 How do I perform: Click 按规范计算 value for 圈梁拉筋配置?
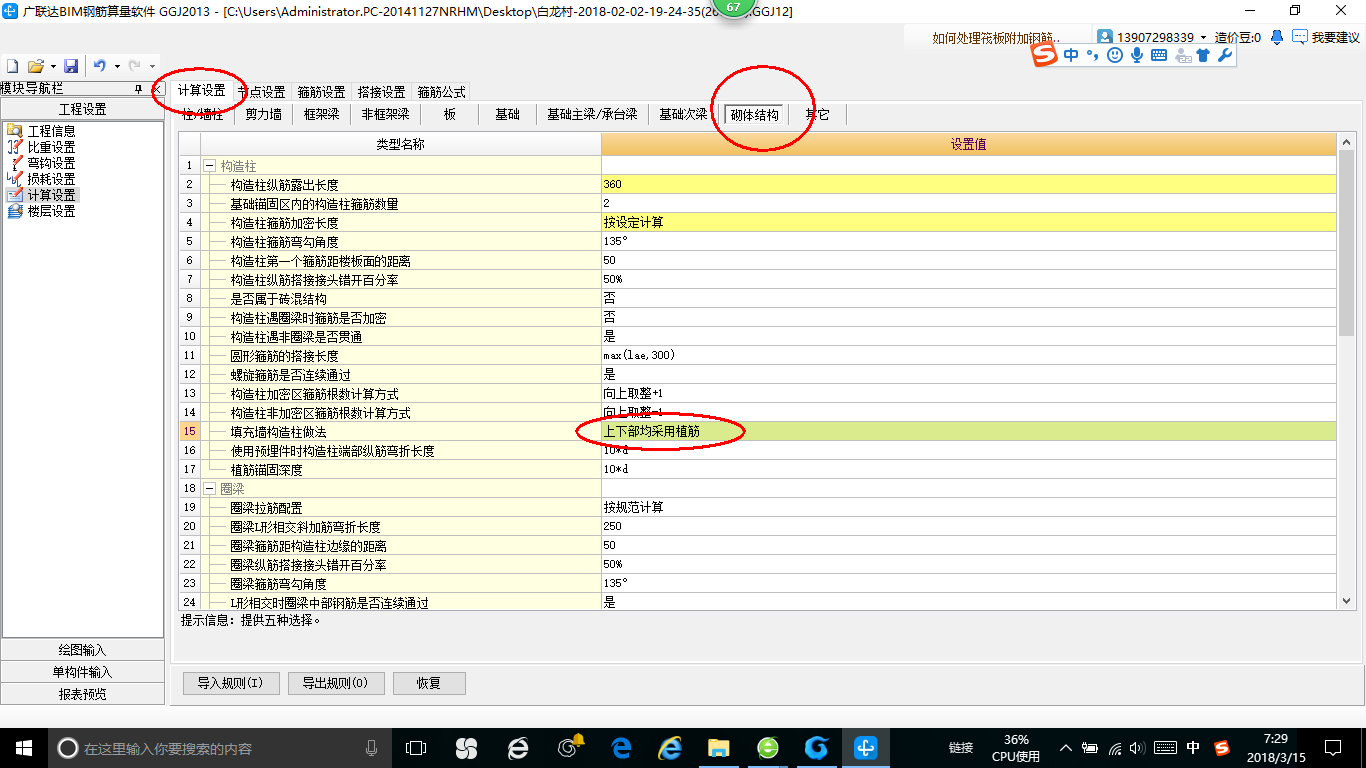coord(968,508)
